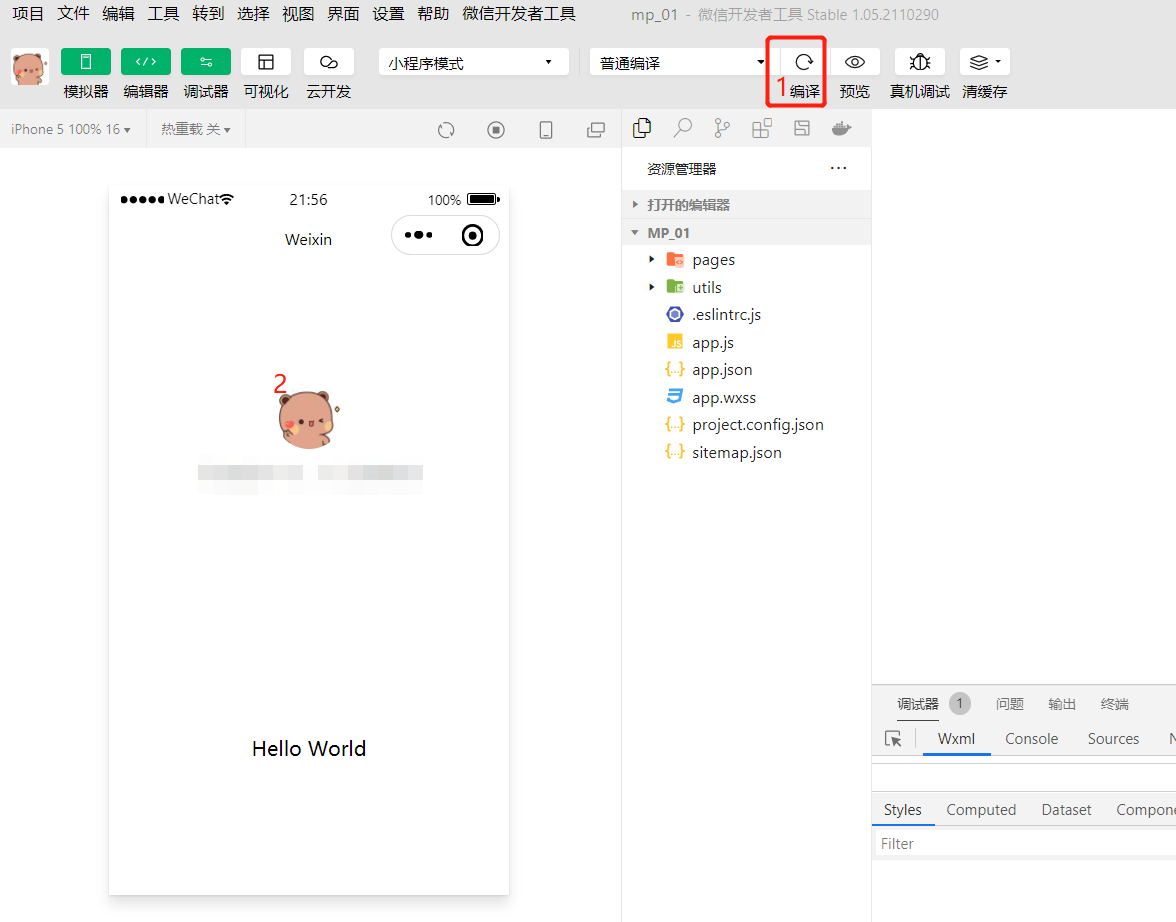This screenshot has height=922, width=1176.
Task: Collapse the MP_01 project root
Action: tap(746, 233)
